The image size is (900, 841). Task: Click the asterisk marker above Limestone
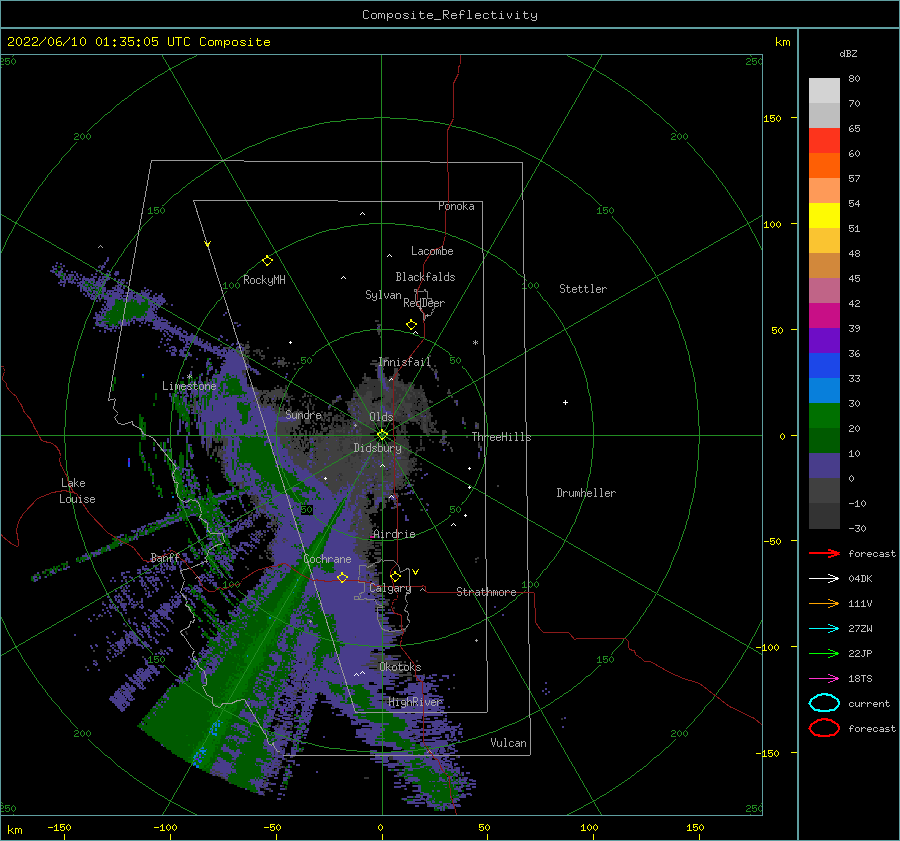[189, 377]
